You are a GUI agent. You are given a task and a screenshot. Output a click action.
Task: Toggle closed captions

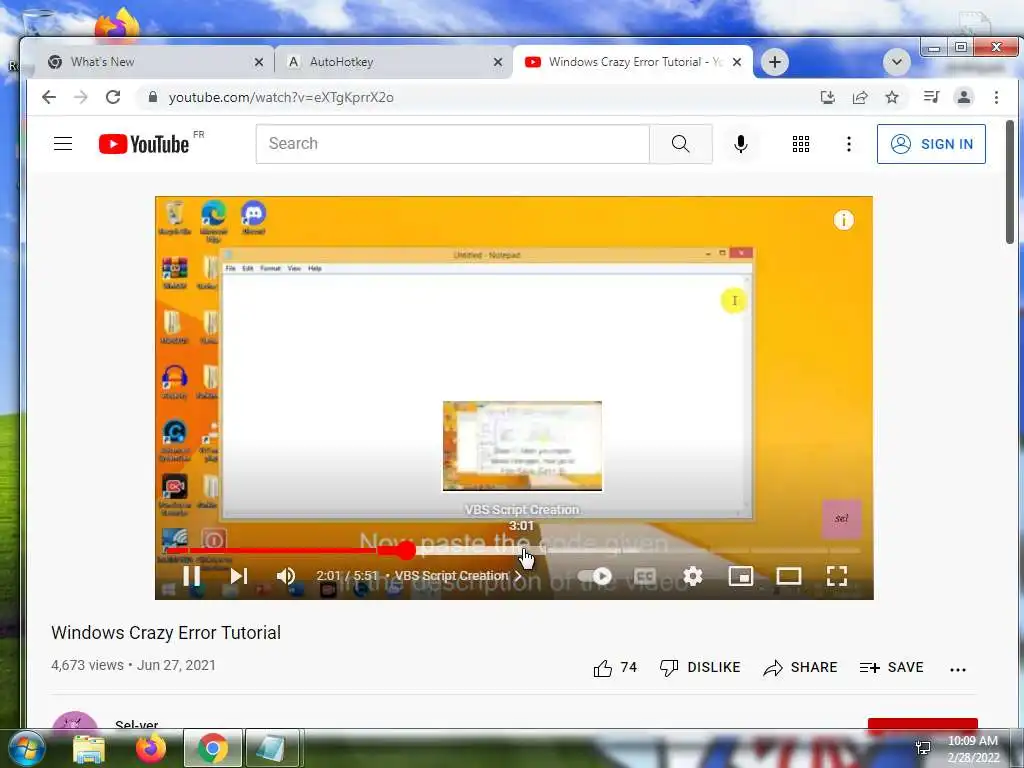(x=645, y=576)
